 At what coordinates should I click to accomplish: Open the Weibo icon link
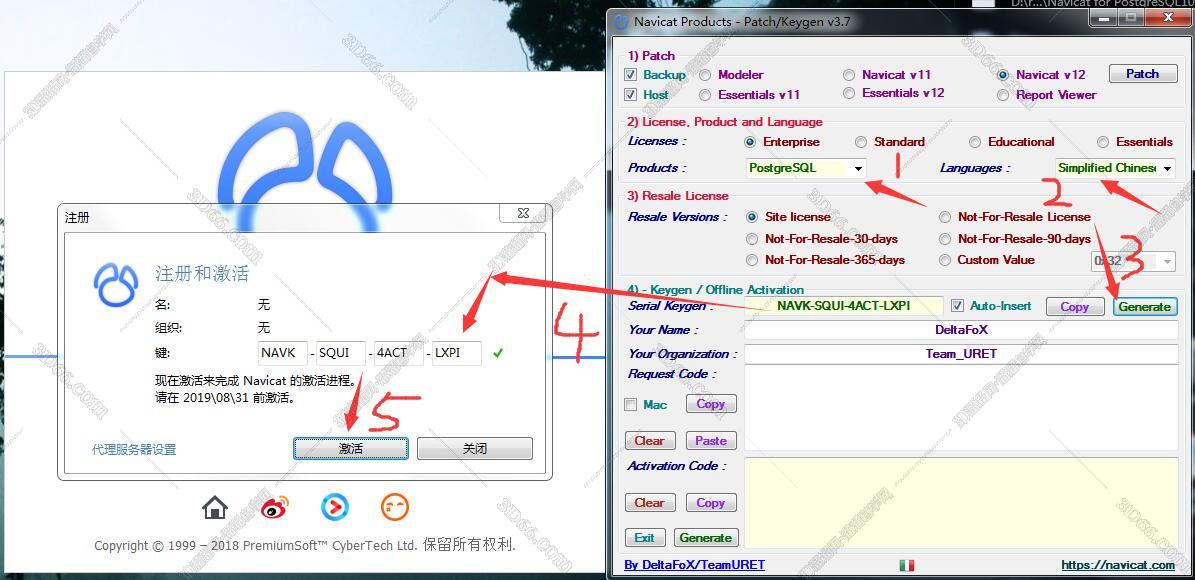pyautogui.click(x=275, y=508)
